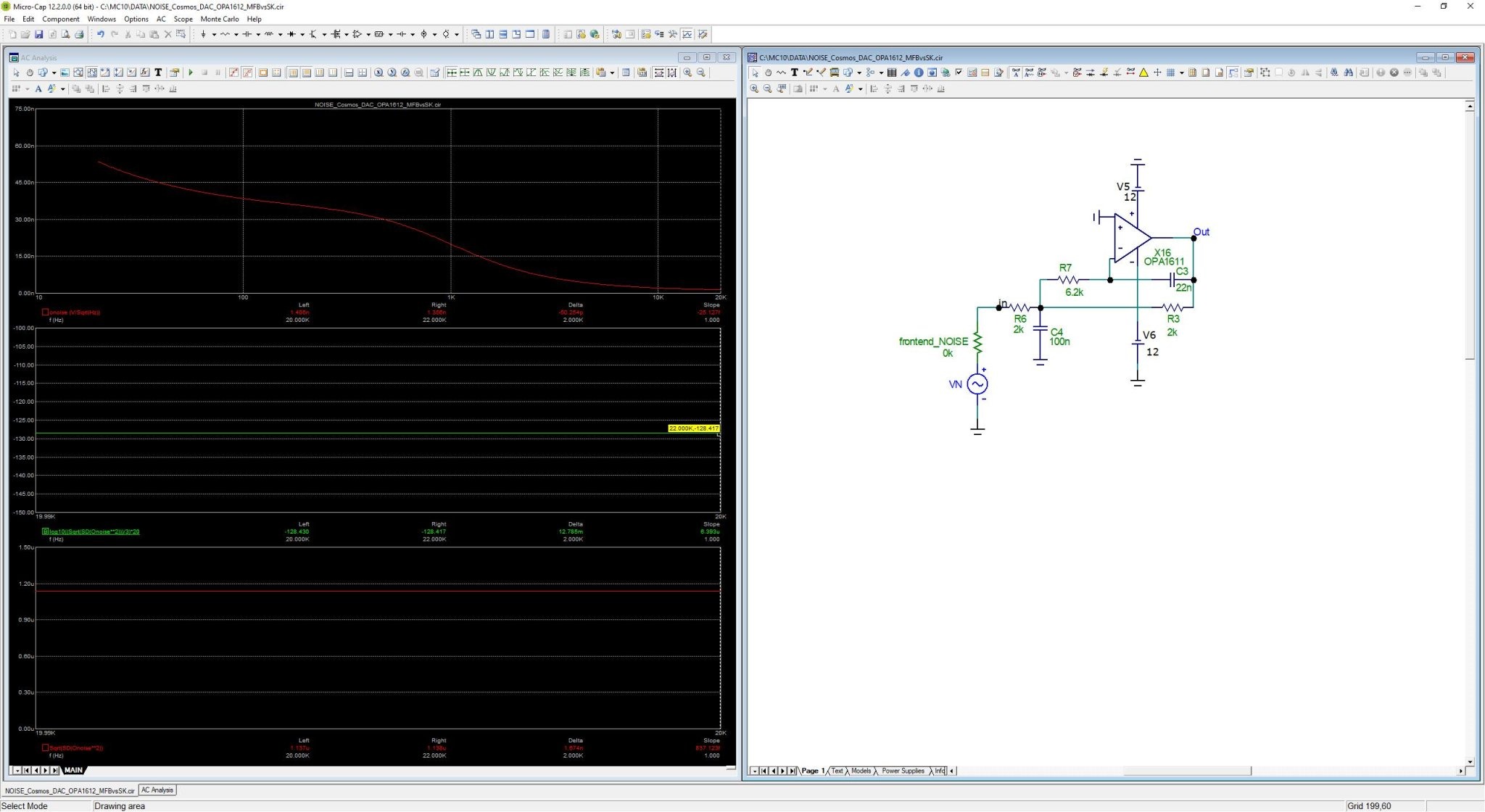Select the Wire mode icon in schematic toolbar
Image resolution: width=1485 pixels, height=812 pixels.
(808, 72)
